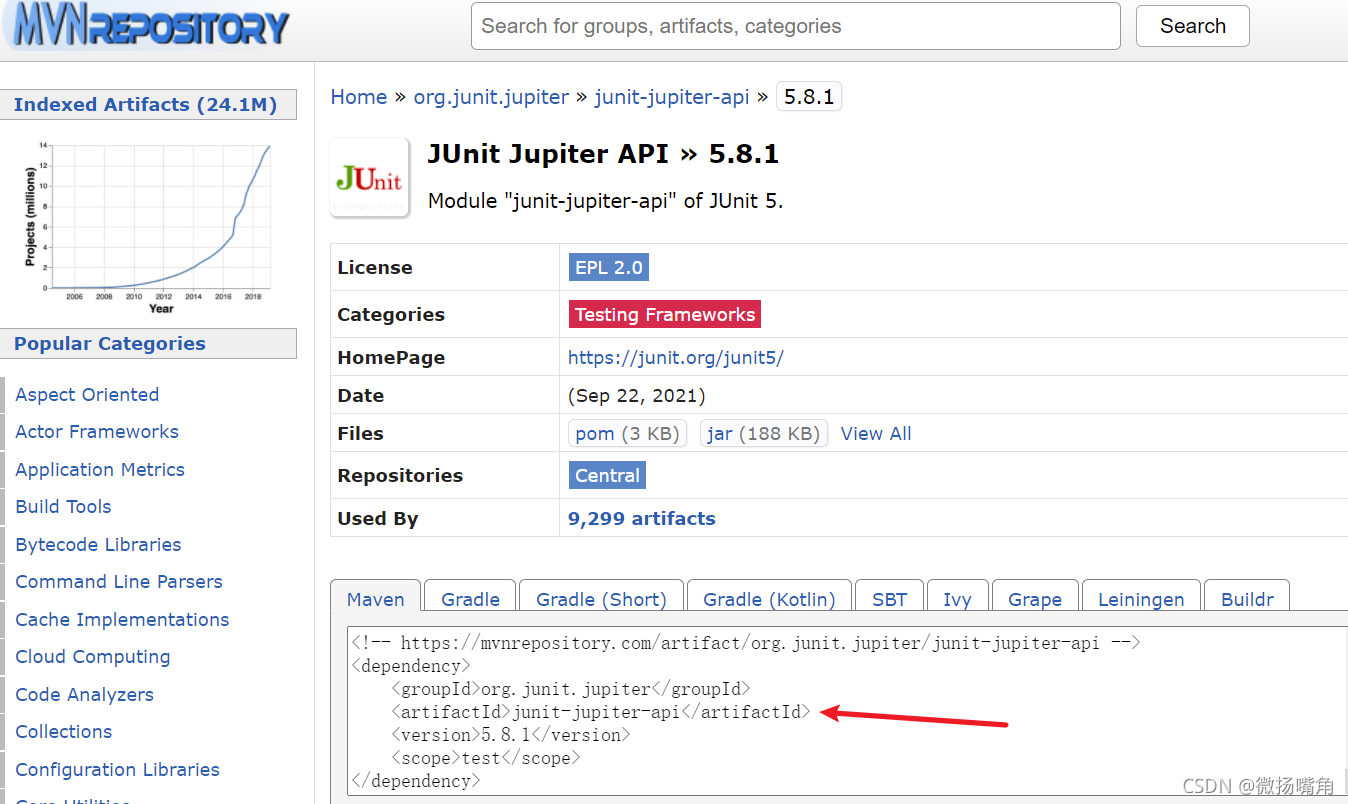Screen dimensions: 1348x804
Task: Click the MVNRepository logo
Action: click(147, 26)
